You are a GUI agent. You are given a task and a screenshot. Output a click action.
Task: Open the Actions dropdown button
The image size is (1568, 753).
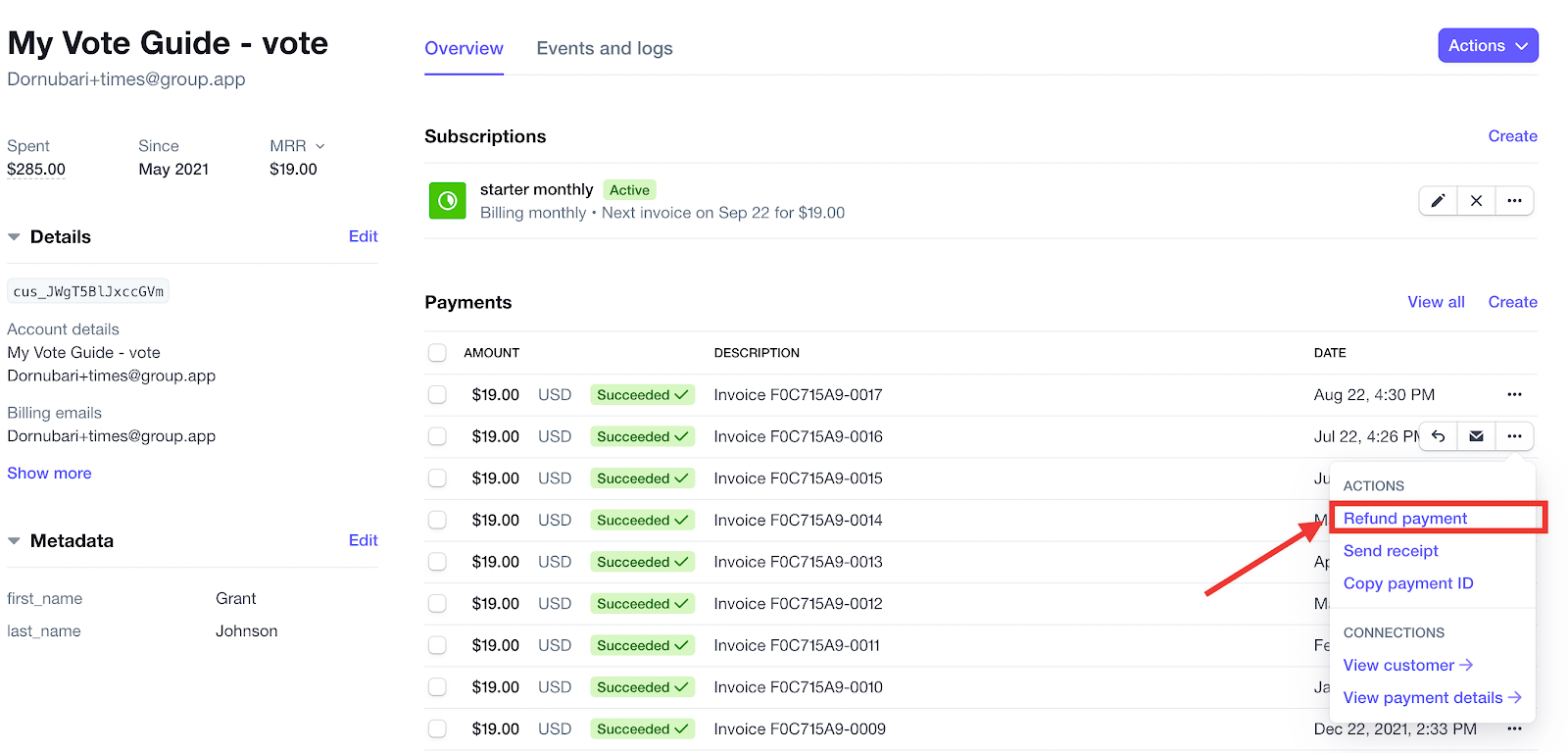(1488, 46)
